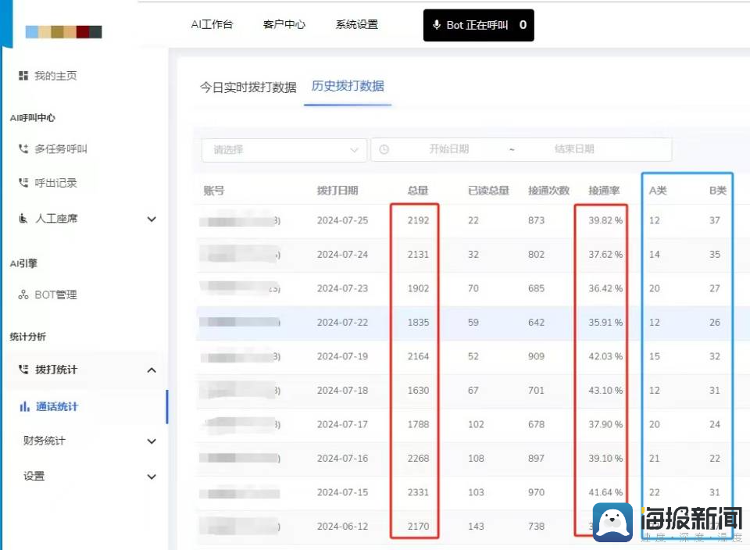Click the logo in the top-left corner

64,32
